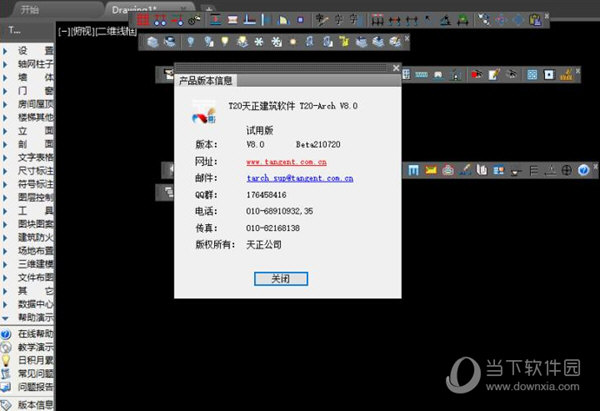Click the 176458416 QQ group number
This screenshot has width=600, height=411.
click(x=266, y=195)
